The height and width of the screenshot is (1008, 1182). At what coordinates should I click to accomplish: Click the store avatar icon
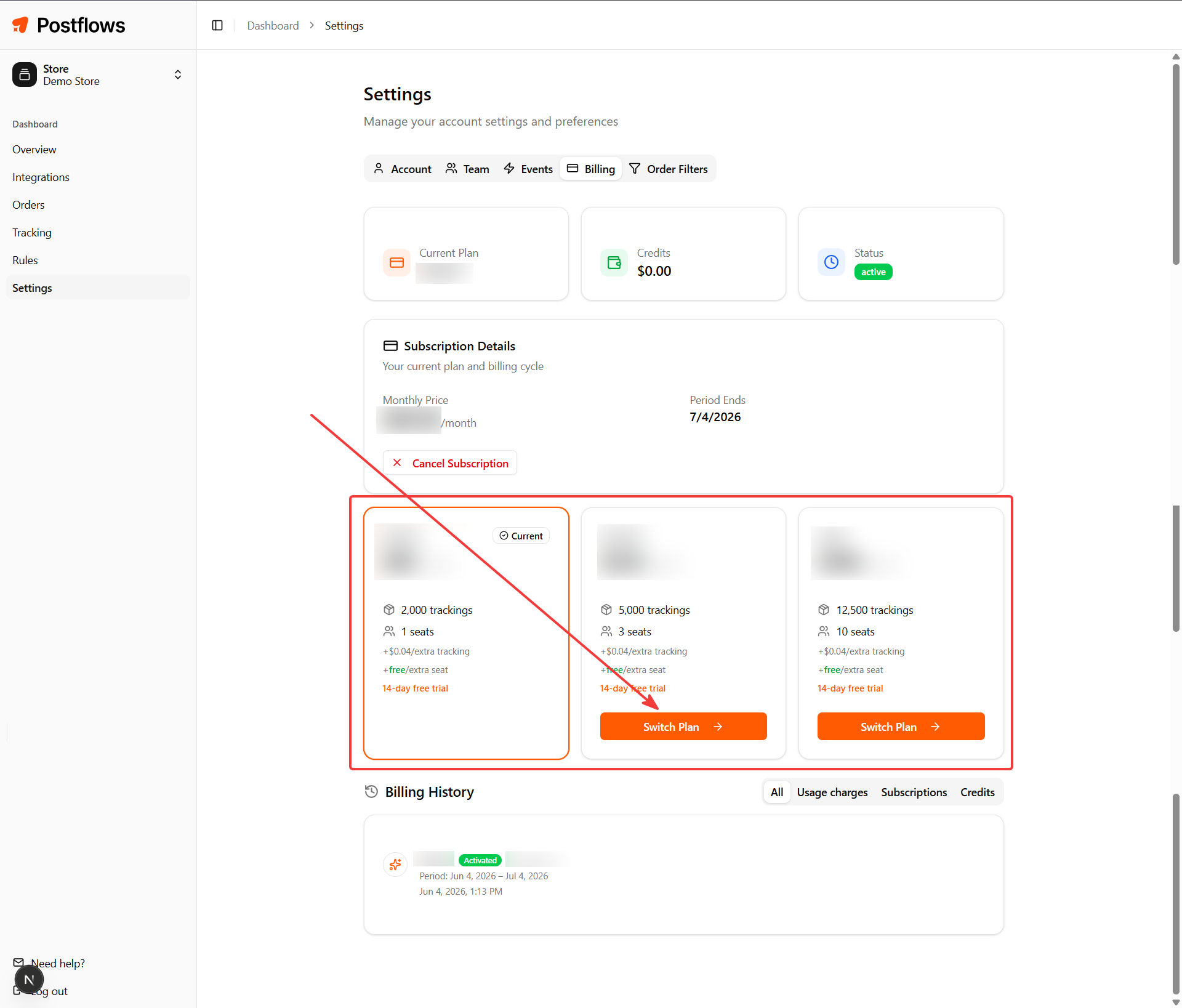coord(25,75)
